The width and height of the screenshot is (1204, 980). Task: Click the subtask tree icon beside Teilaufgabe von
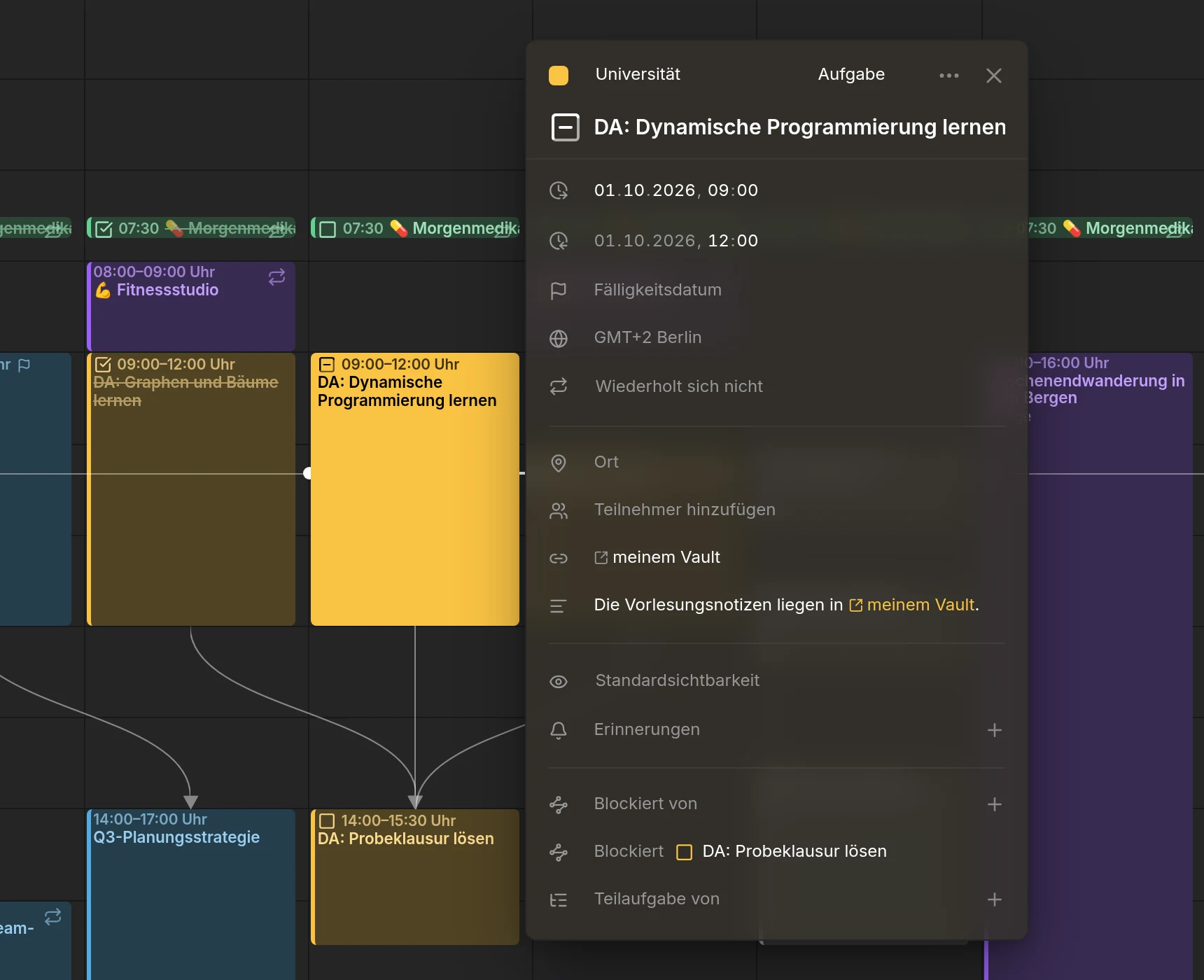pos(559,900)
